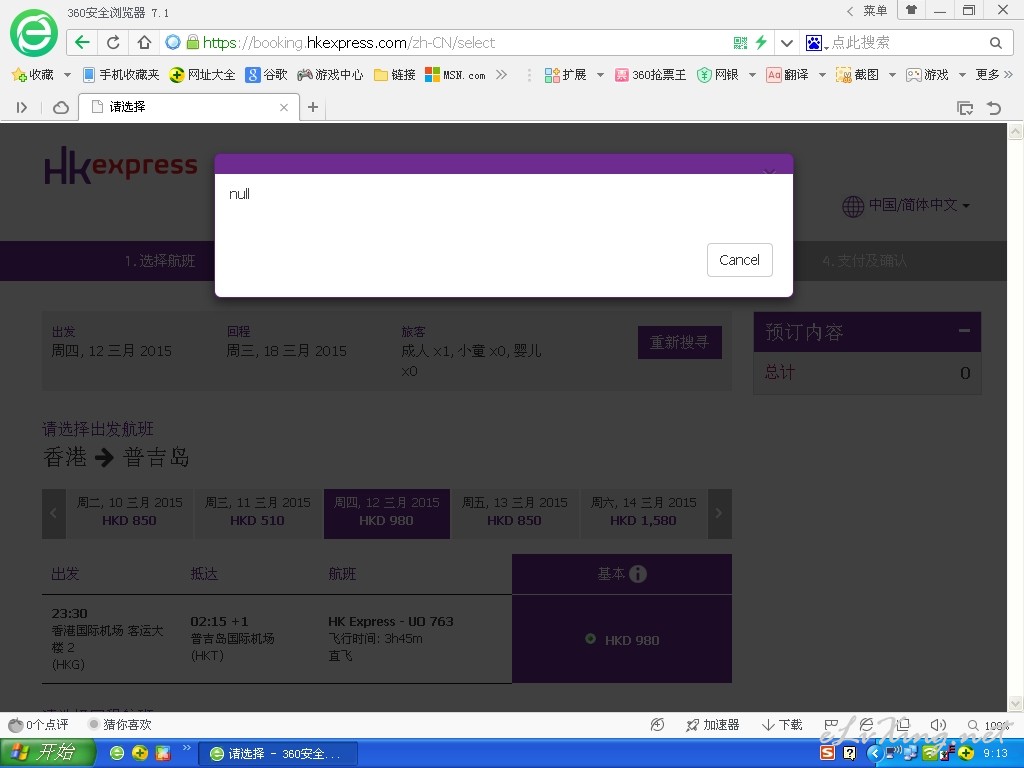Open the skin (shirt) icon in title bar
Image resolution: width=1024 pixels, height=768 pixels.
pyautogui.click(x=911, y=10)
